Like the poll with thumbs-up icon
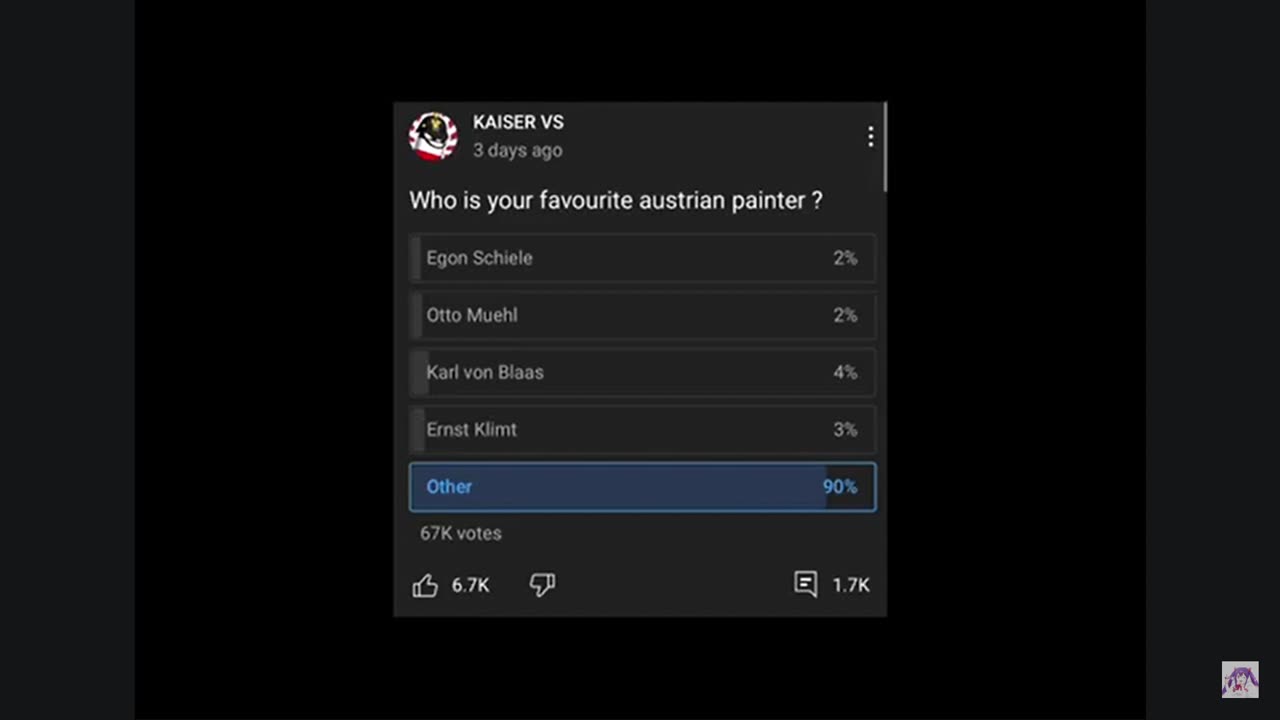1280x720 pixels. point(425,585)
